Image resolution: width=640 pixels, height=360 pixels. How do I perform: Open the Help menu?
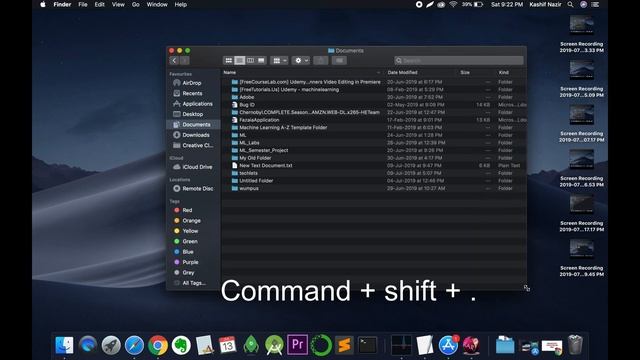pyautogui.click(x=180, y=4)
